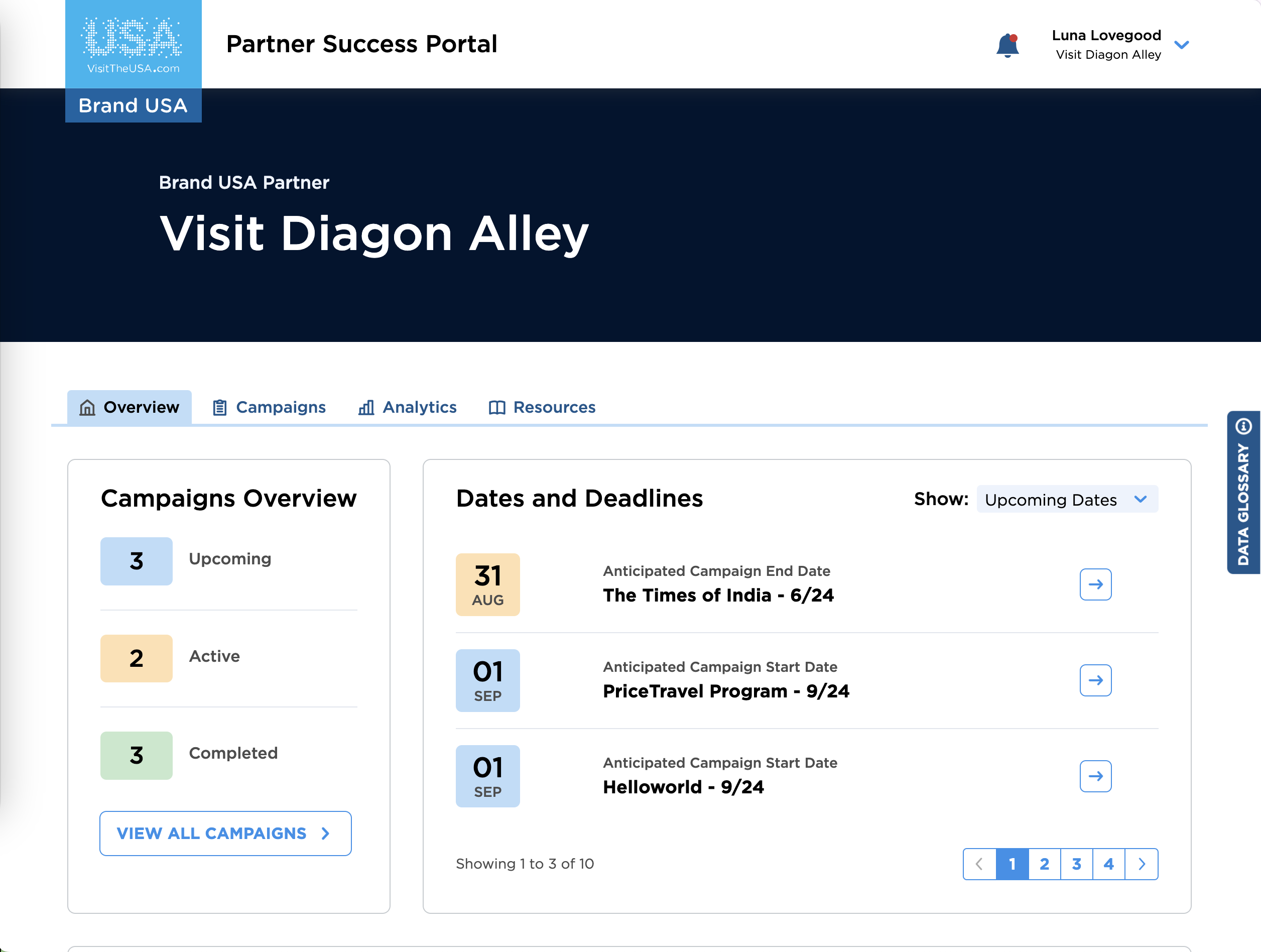
Task: Open the Helloworld arrow link
Action: point(1096,776)
